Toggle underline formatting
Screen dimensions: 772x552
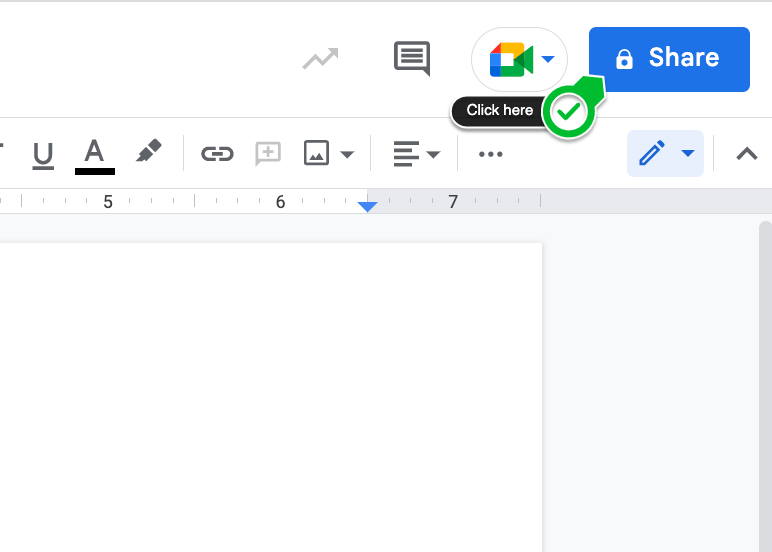43,155
